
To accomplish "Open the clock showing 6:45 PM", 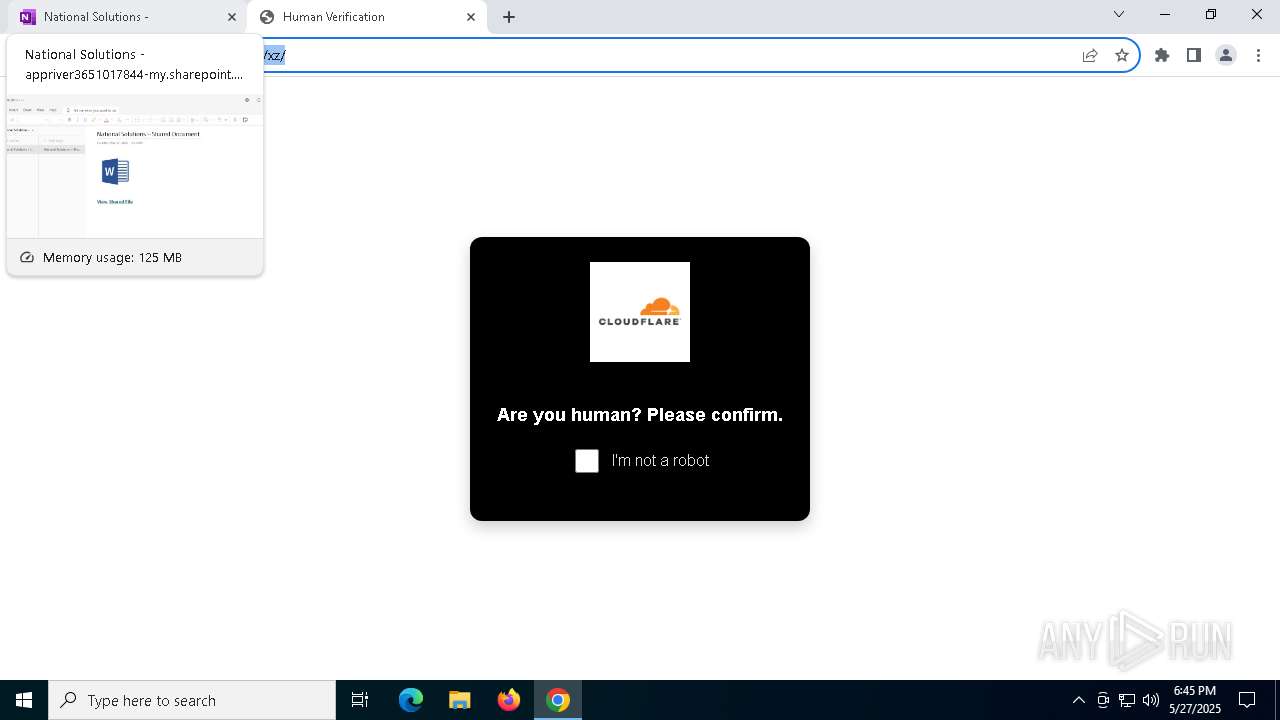I will 1195,700.
